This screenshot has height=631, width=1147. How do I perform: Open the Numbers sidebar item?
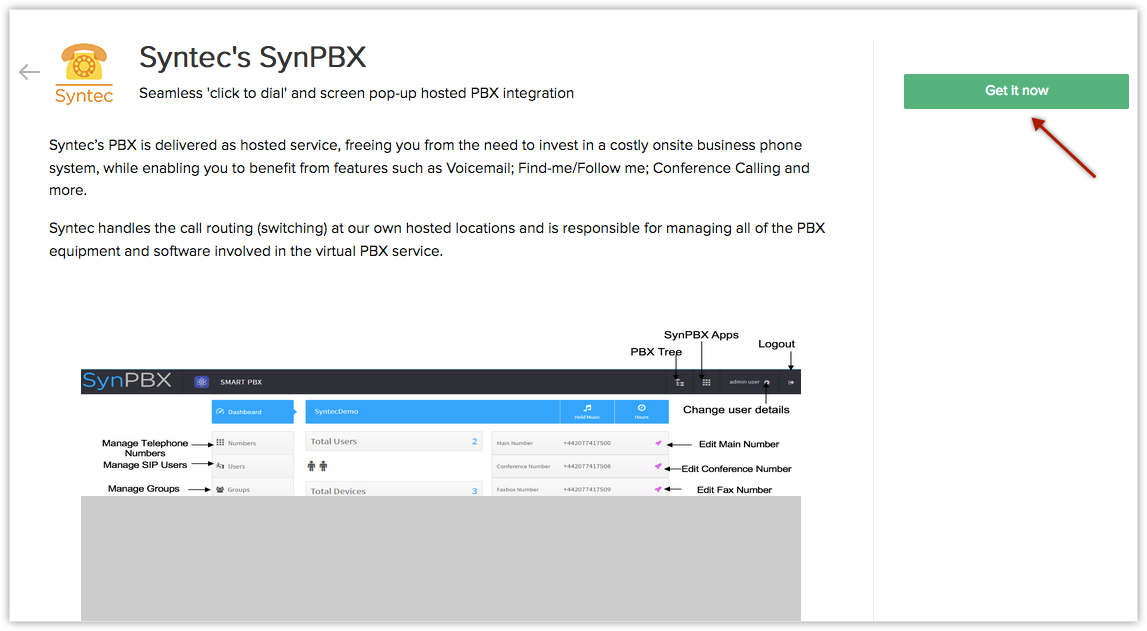[x=252, y=443]
